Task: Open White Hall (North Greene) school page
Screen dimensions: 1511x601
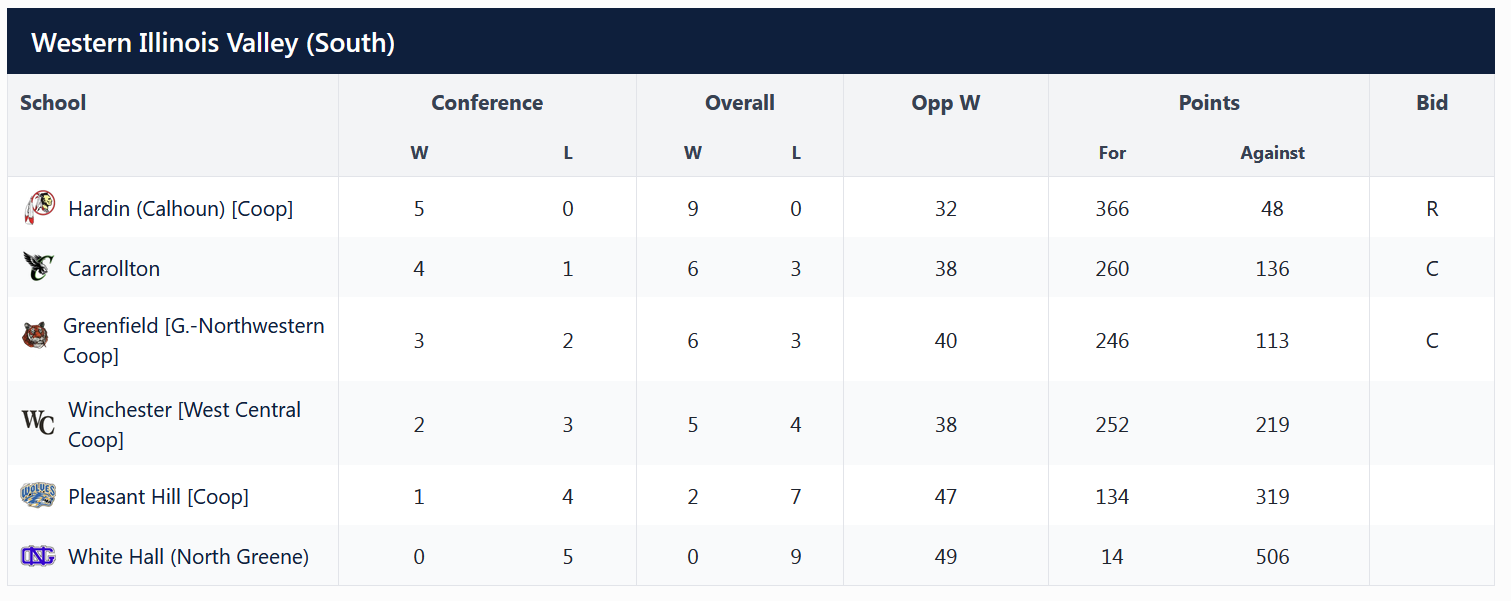Action: click(x=188, y=557)
